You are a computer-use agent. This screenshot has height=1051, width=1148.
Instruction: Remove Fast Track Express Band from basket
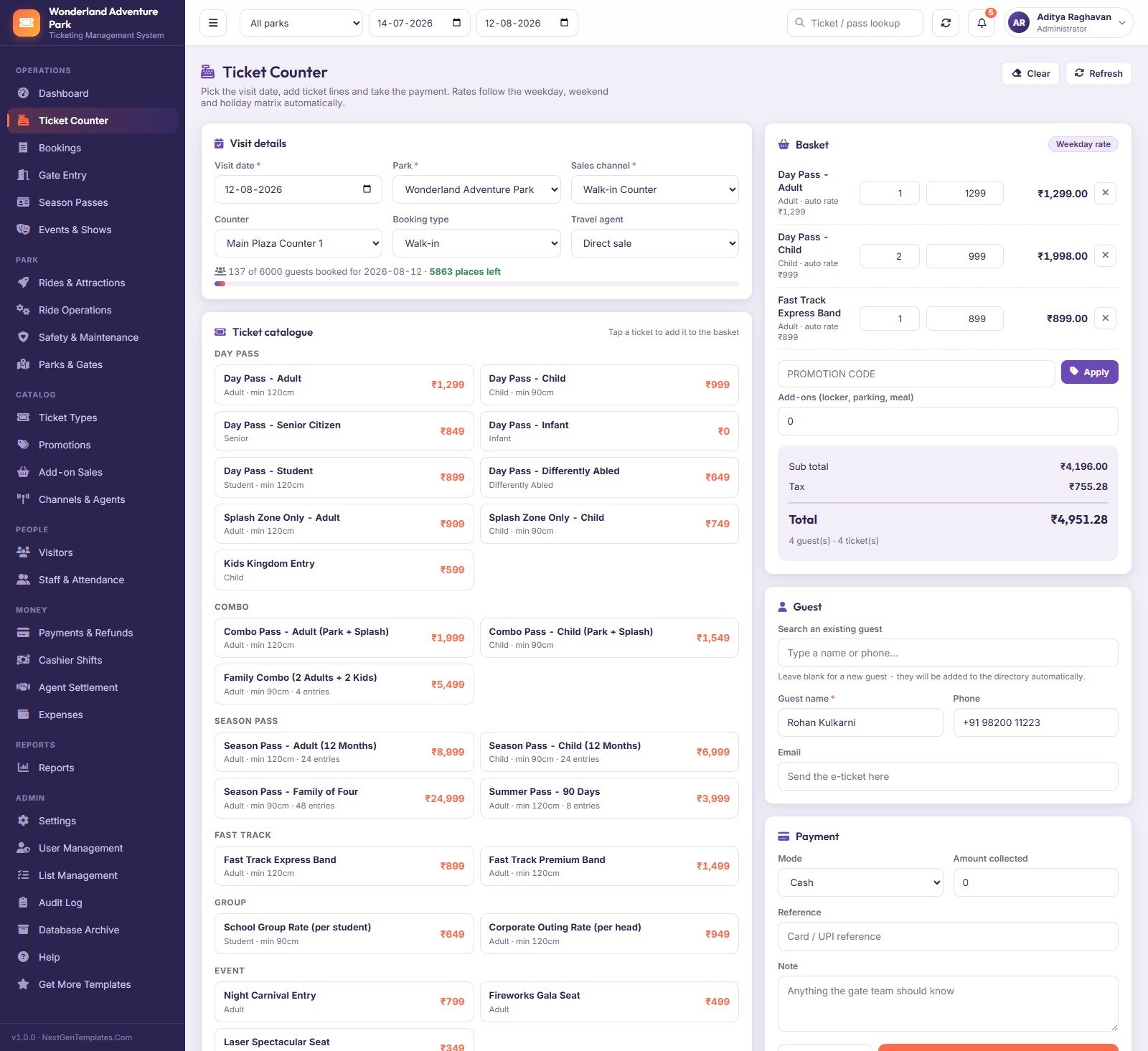pyautogui.click(x=1105, y=319)
